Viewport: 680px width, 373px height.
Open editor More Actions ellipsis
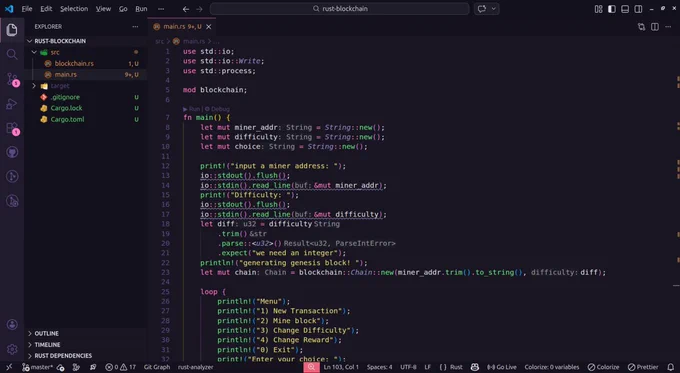(668, 27)
